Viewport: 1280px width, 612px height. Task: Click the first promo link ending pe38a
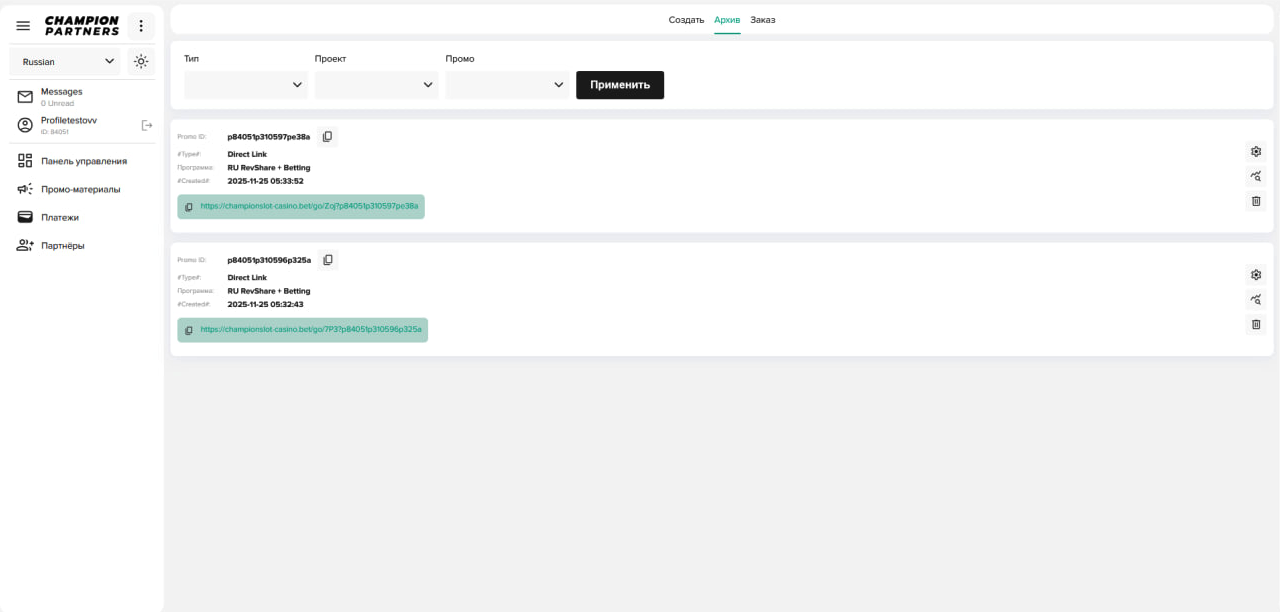pos(309,206)
